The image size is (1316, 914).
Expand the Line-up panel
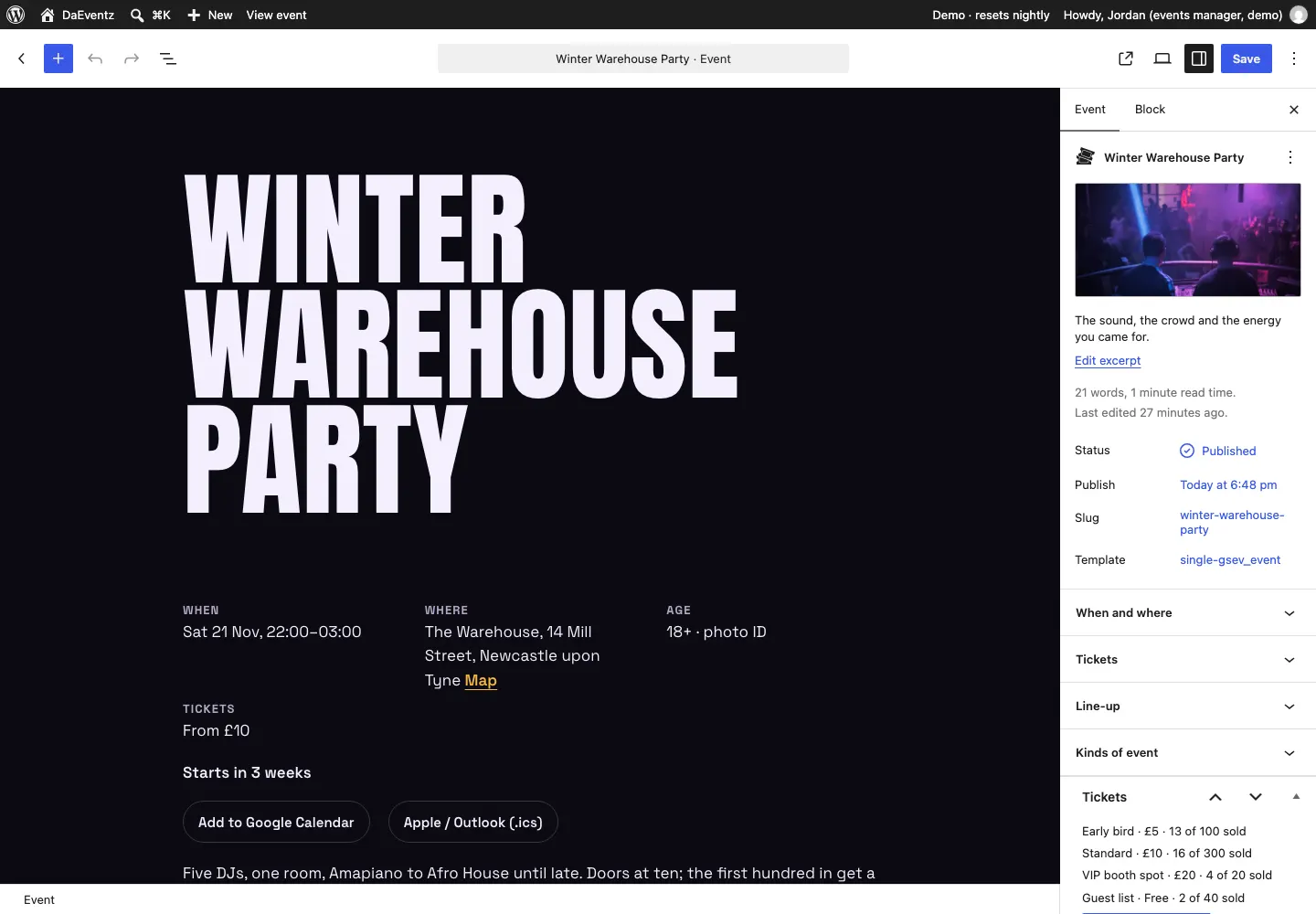coord(1188,707)
